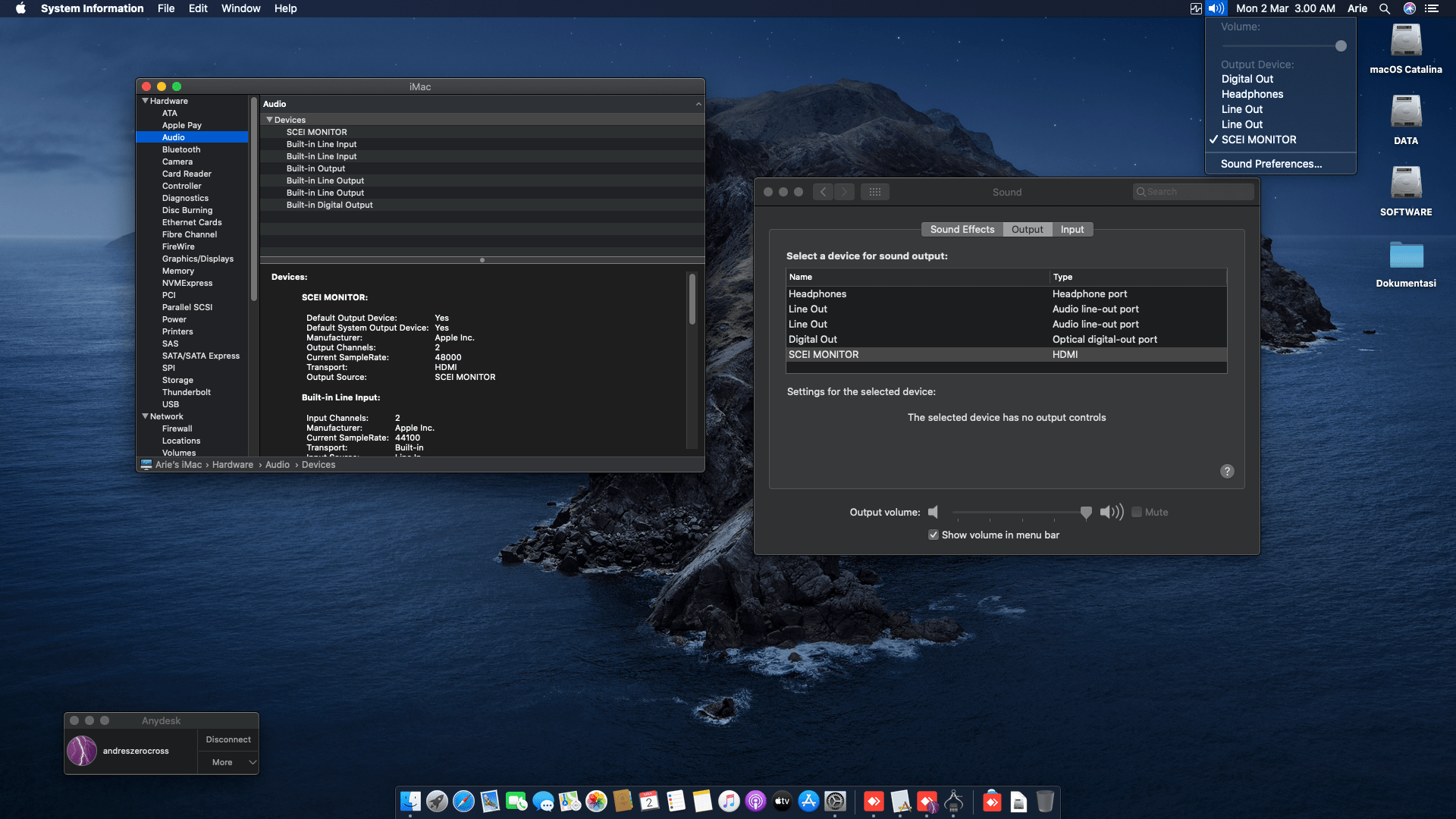Screen dimensions: 1456x819
Task: Open the Calendar app in the Dock
Action: [x=648, y=802]
